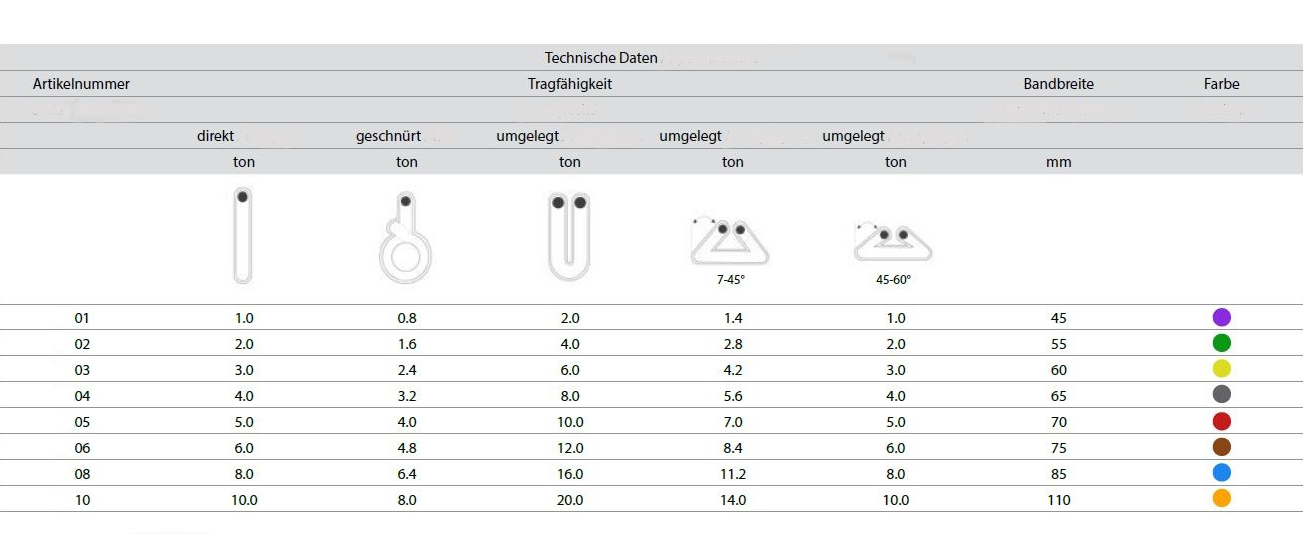1303x534 pixels.
Task: Click article number 05 in the table
Action: point(82,422)
